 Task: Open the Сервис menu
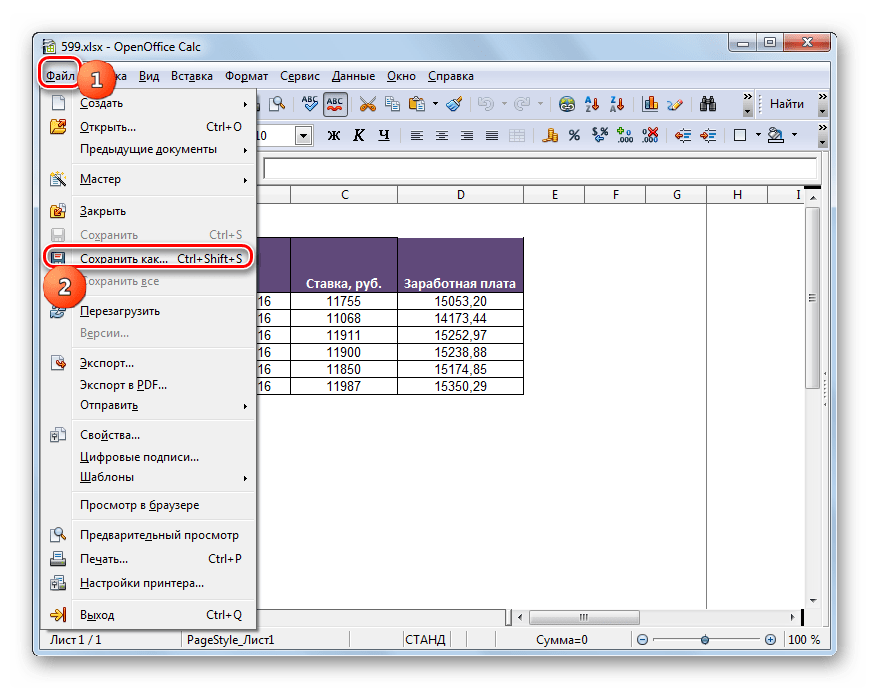(300, 76)
